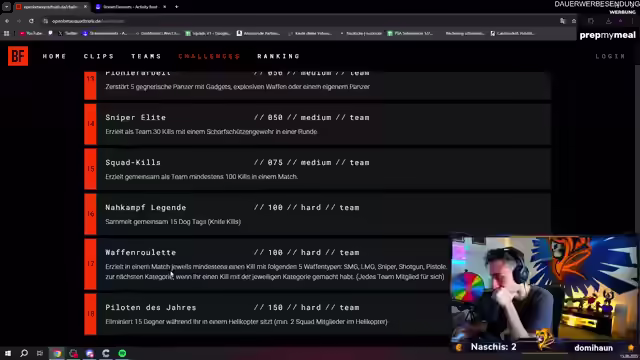Screen dimensions: 640x360
Task: Open the browser three-dot menu
Action: (633, 21)
